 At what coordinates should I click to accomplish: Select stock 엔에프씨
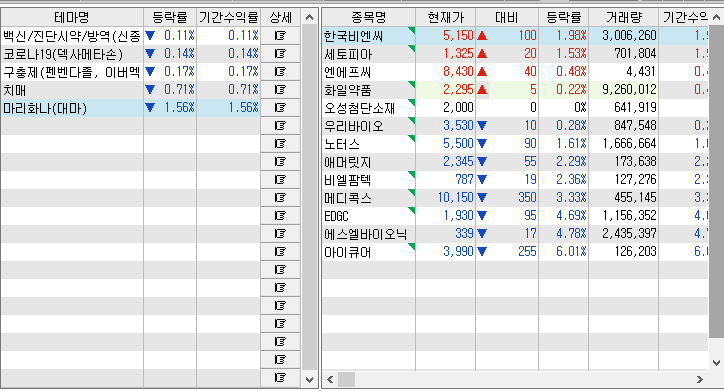pyautogui.click(x=368, y=72)
